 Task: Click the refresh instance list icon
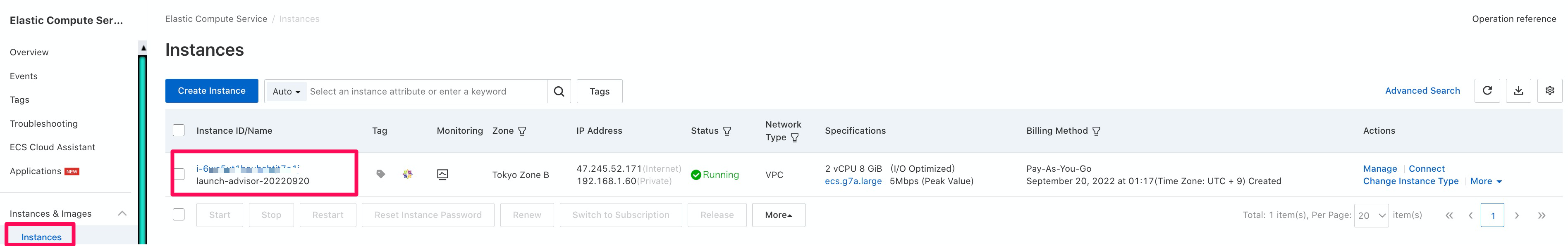click(x=1487, y=90)
